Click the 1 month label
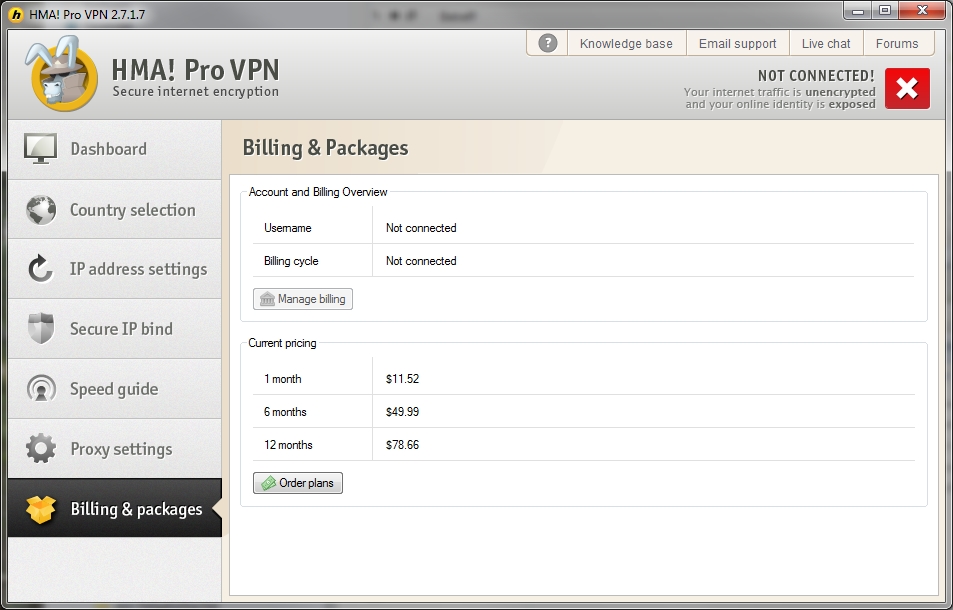Viewport: 953px width, 610px height. (x=283, y=379)
